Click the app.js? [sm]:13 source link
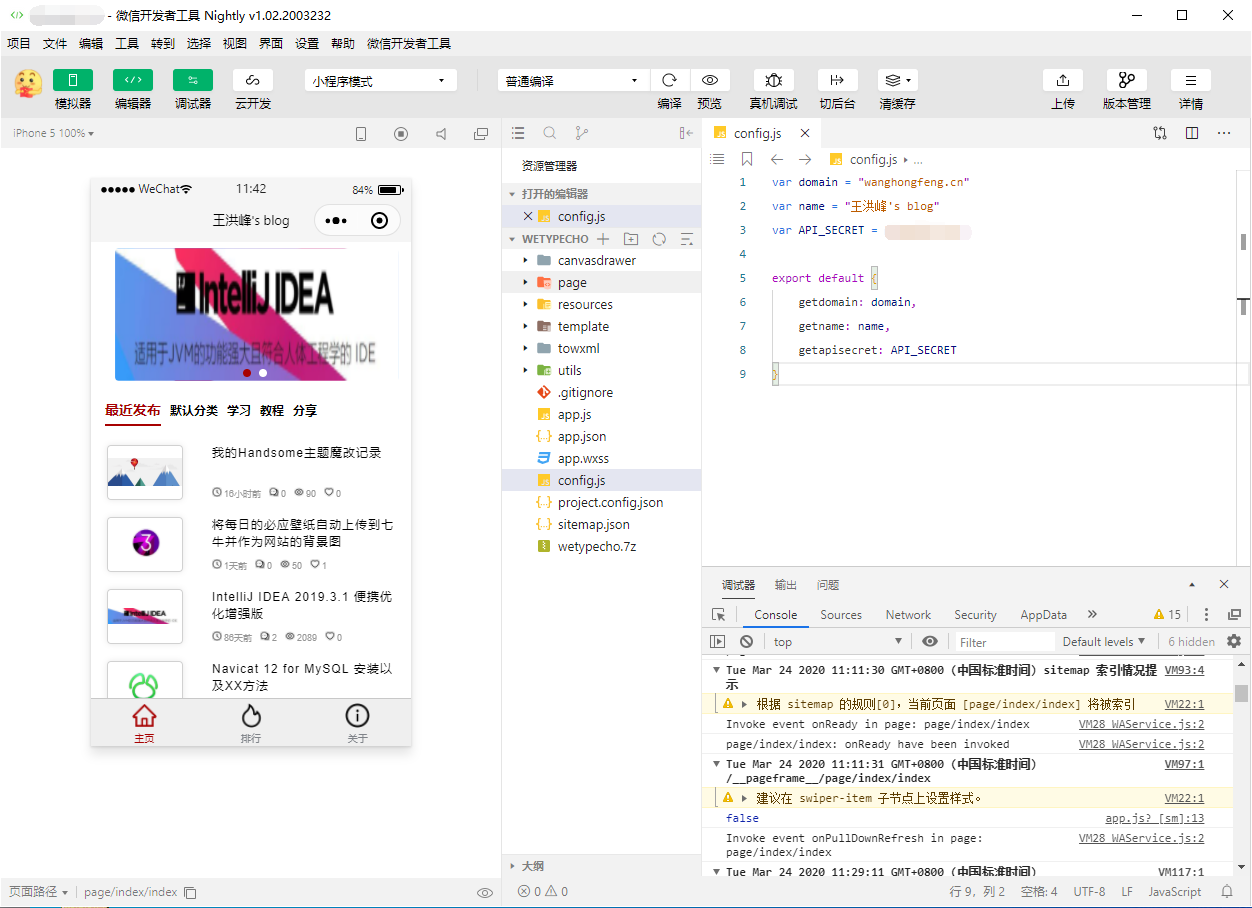1252x908 pixels. pos(1155,818)
